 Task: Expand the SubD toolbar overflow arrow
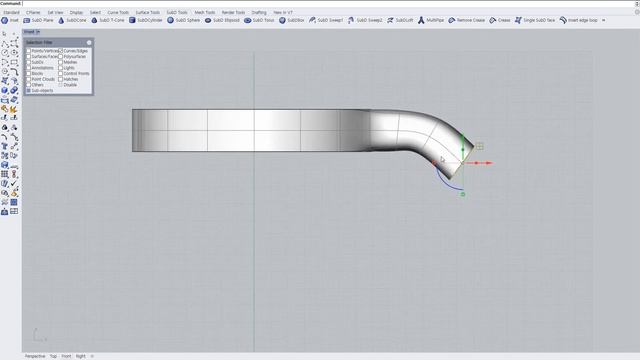pos(603,20)
